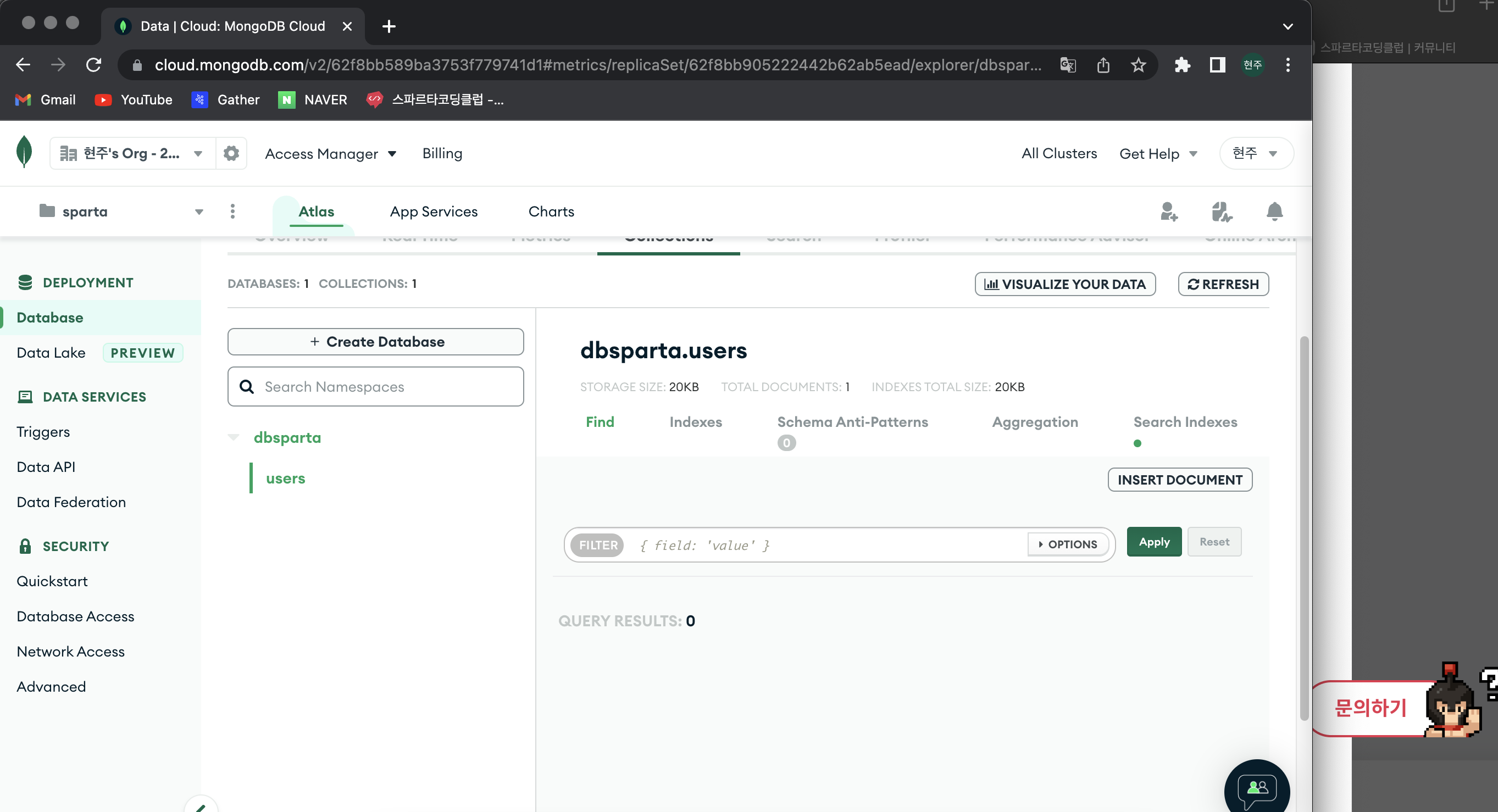Open the Chrome profile avatar
This screenshot has height=812, width=1498.
pyautogui.click(x=1252, y=64)
